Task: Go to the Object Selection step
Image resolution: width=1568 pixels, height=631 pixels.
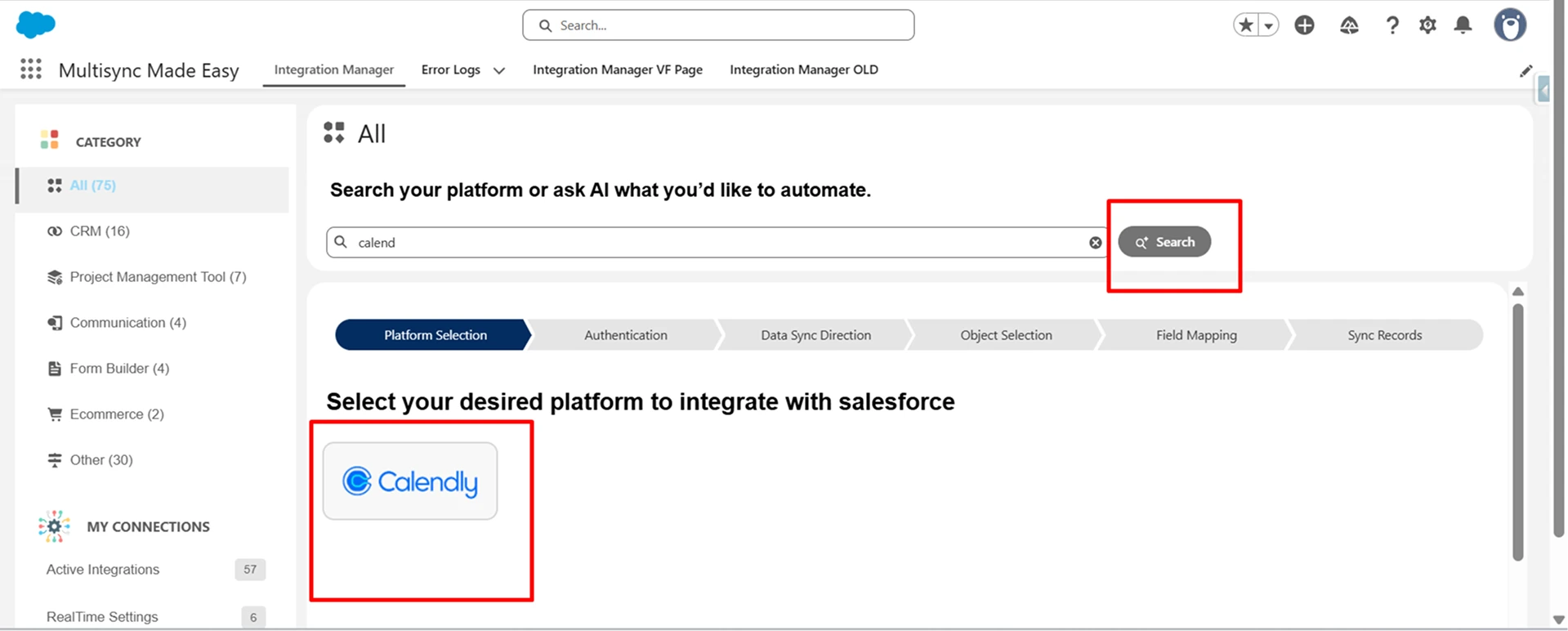Action: (1007, 335)
